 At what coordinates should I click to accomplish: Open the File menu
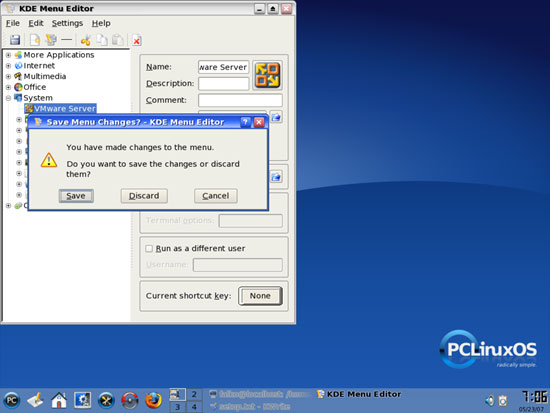pyautogui.click(x=13, y=23)
